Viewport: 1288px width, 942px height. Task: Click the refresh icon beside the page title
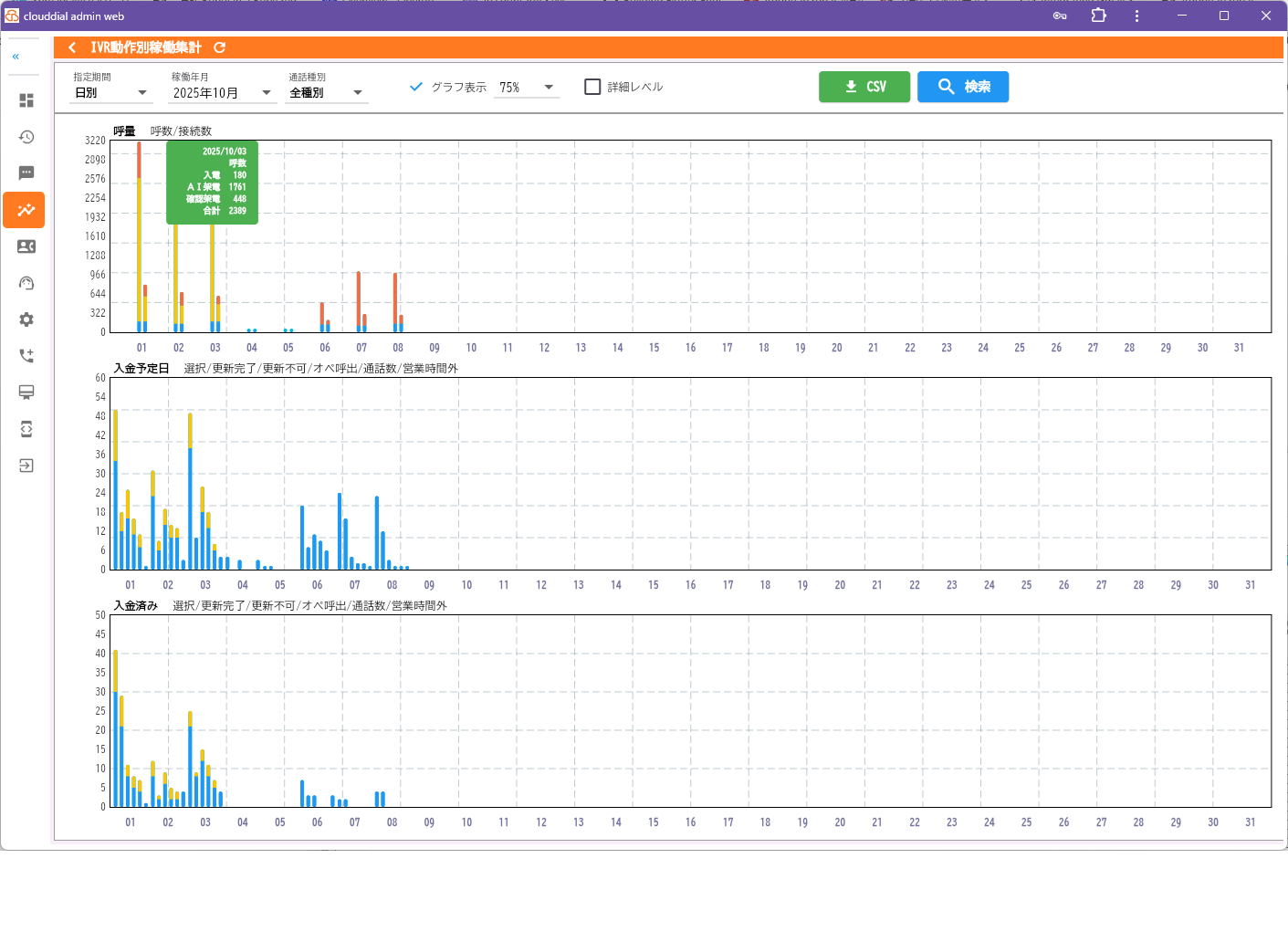[220, 47]
